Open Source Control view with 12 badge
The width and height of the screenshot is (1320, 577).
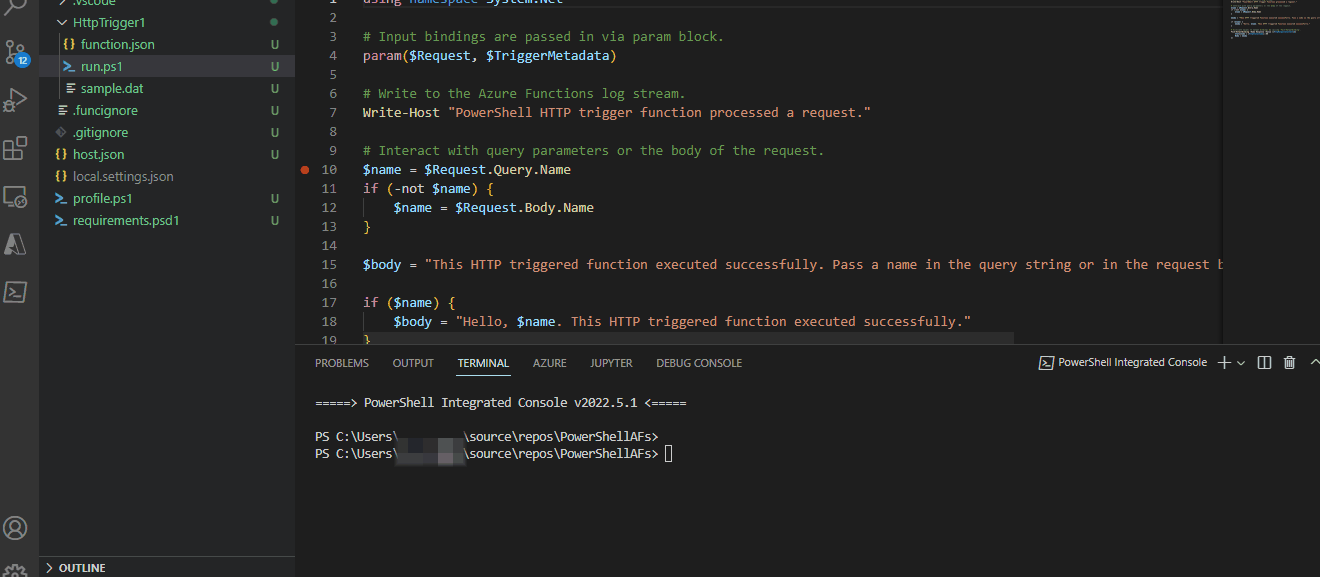[15, 52]
